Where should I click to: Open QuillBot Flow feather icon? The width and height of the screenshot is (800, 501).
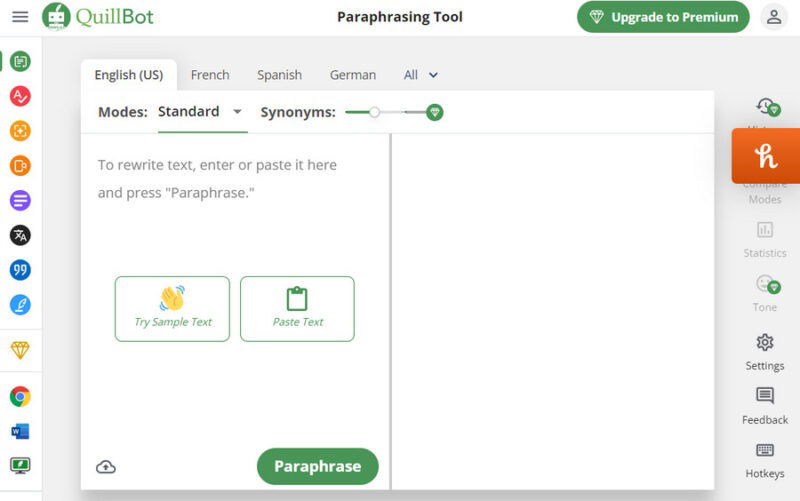[20, 305]
